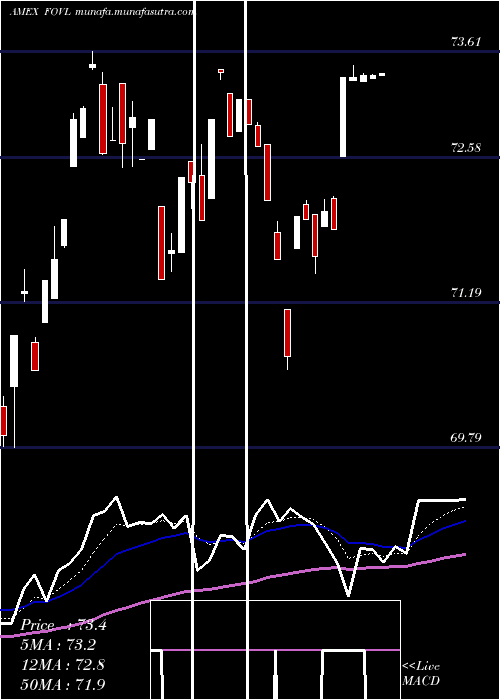The image size is (500, 700).
Task: Click the 50MA : 71.9 legend entry
Action: 63,684
